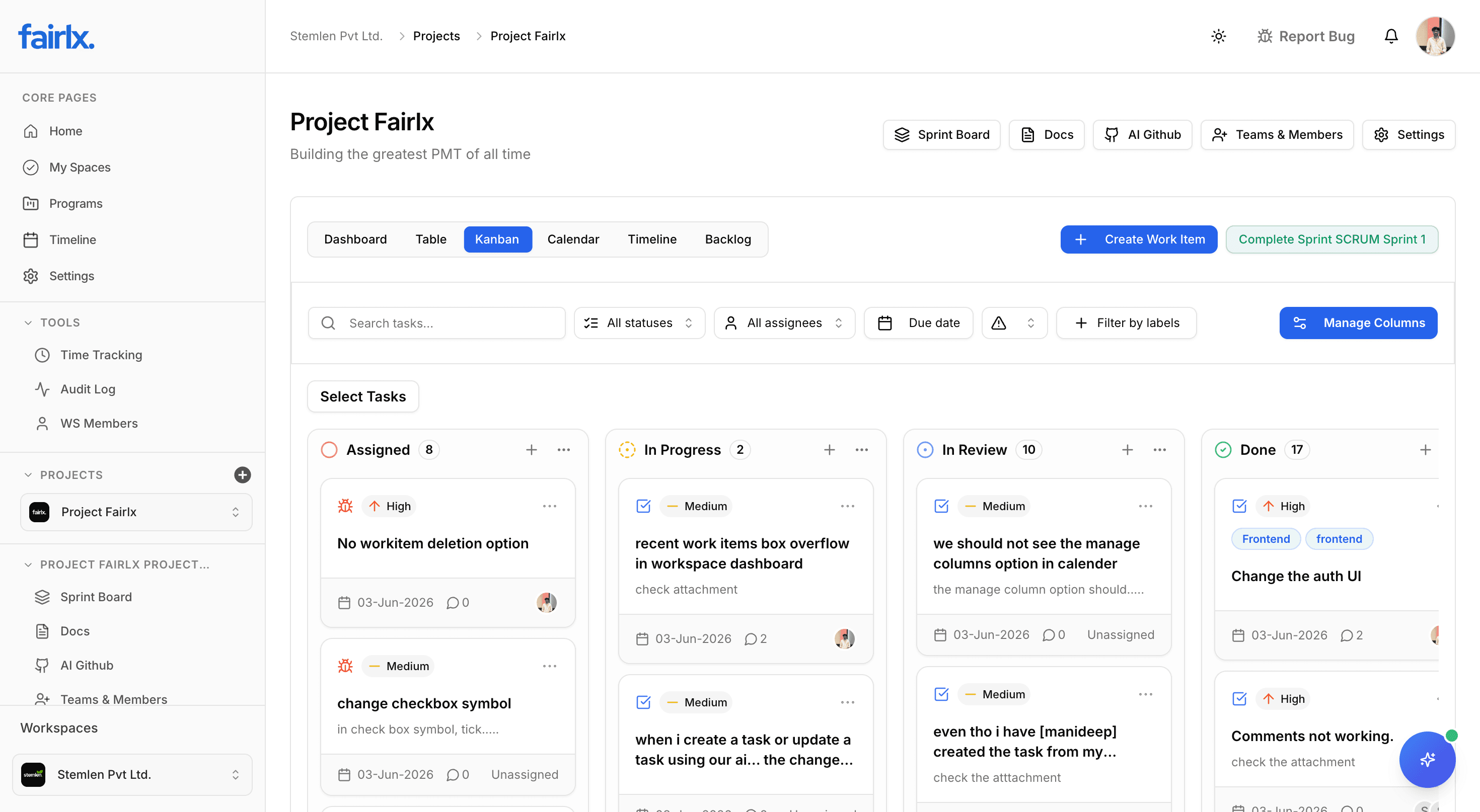1480x812 pixels.
Task: Open Assigned column options menu
Action: click(x=564, y=450)
